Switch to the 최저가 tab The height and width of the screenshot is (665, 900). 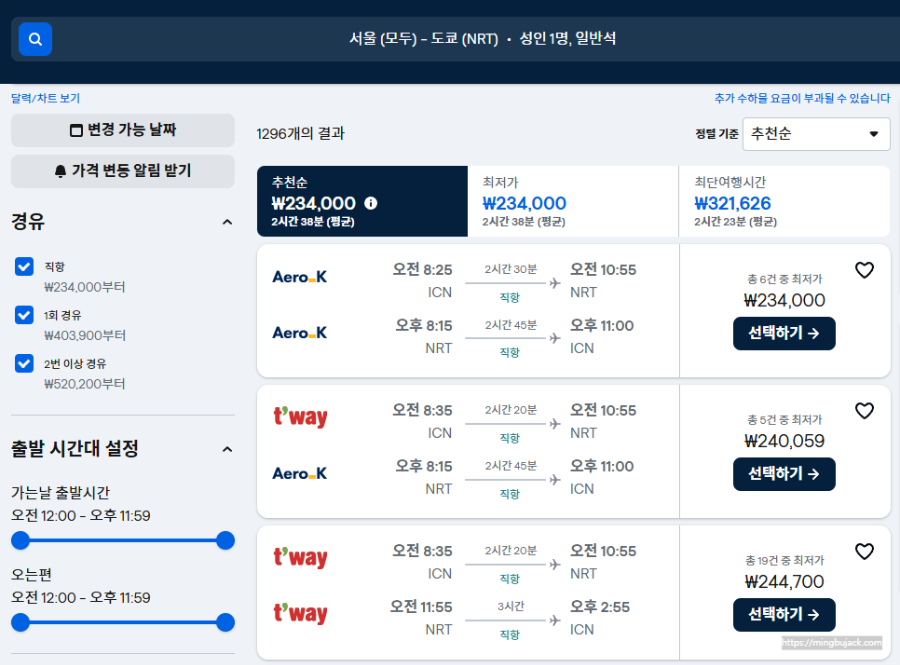tap(573, 201)
